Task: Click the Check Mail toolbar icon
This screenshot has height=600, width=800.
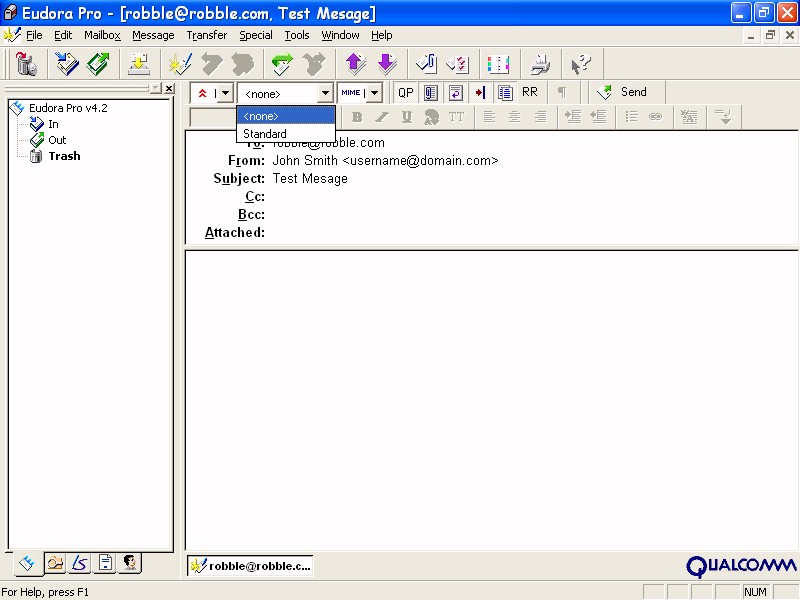Action: pyautogui.click(x=138, y=64)
